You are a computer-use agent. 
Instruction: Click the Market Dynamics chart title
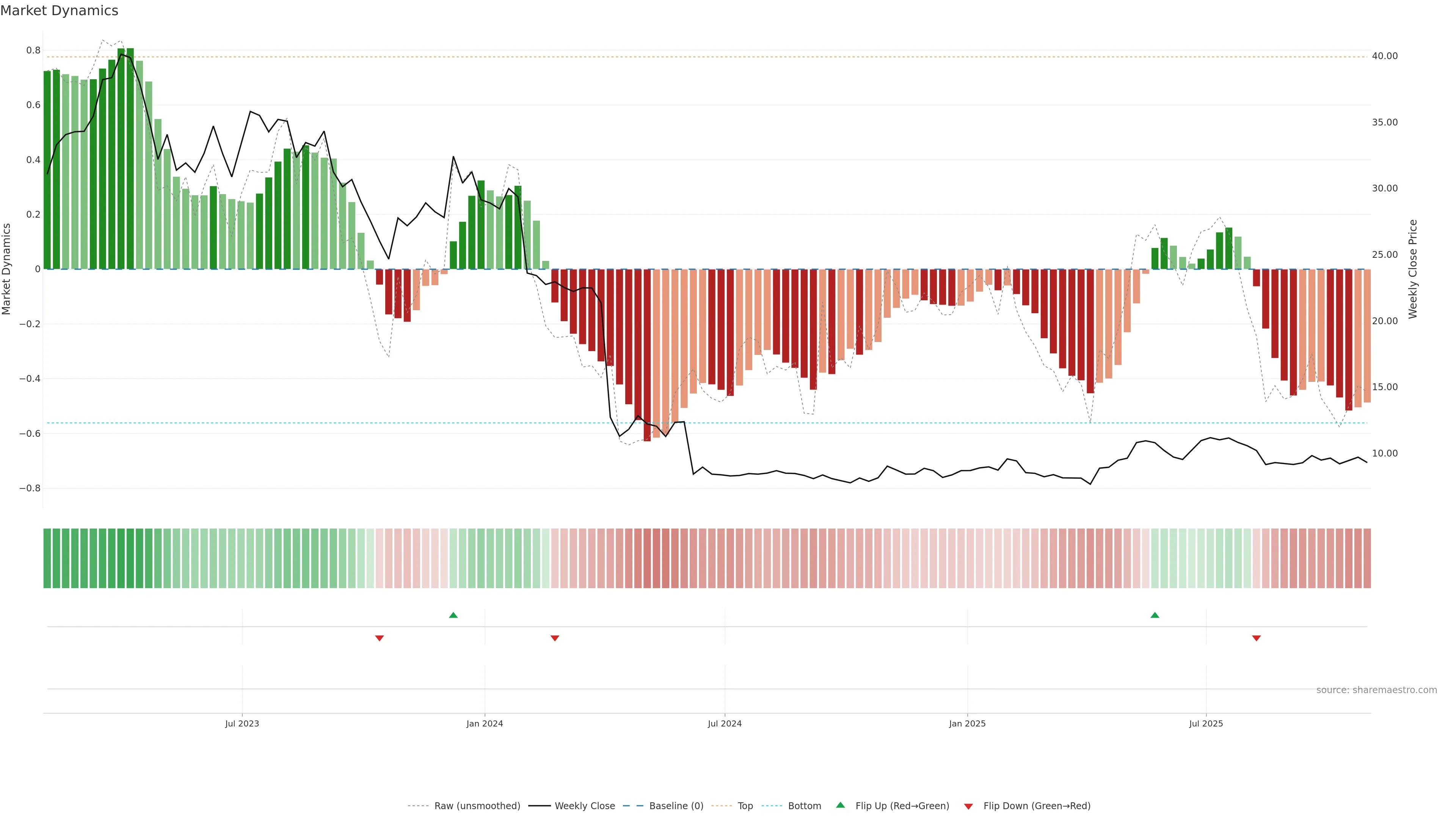60,11
